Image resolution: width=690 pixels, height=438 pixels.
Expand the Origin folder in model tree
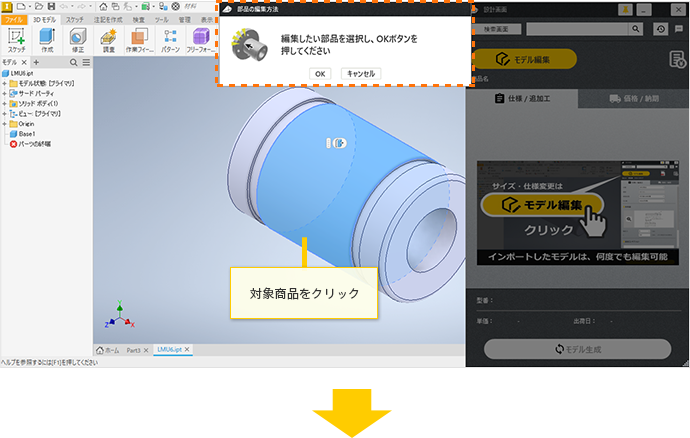[x=5, y=123]
